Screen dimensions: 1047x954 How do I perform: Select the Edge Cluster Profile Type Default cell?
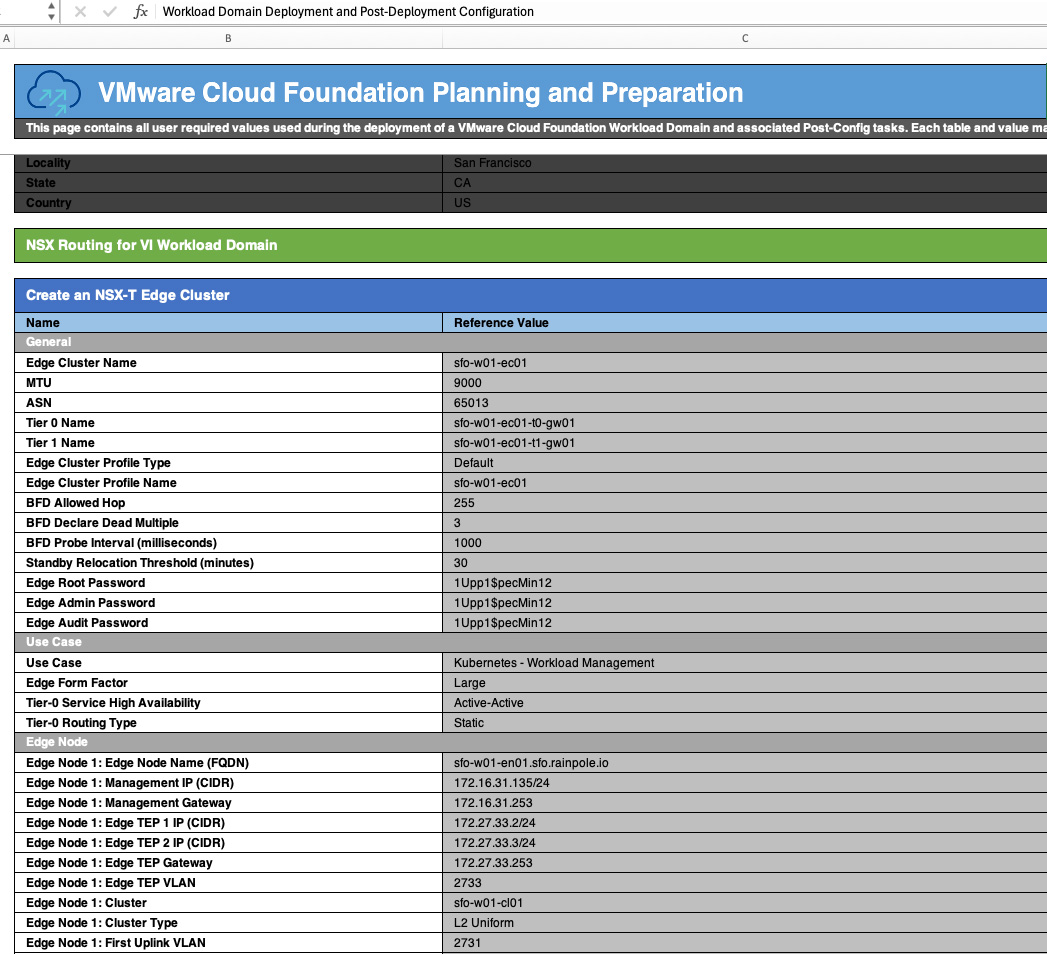(x=745, y=463)
